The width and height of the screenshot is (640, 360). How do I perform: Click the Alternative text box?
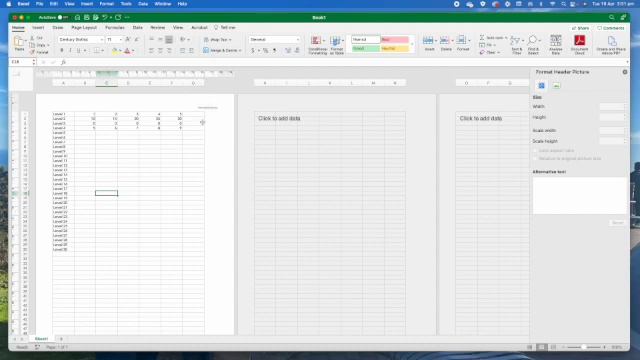click(x=579, y=196)
